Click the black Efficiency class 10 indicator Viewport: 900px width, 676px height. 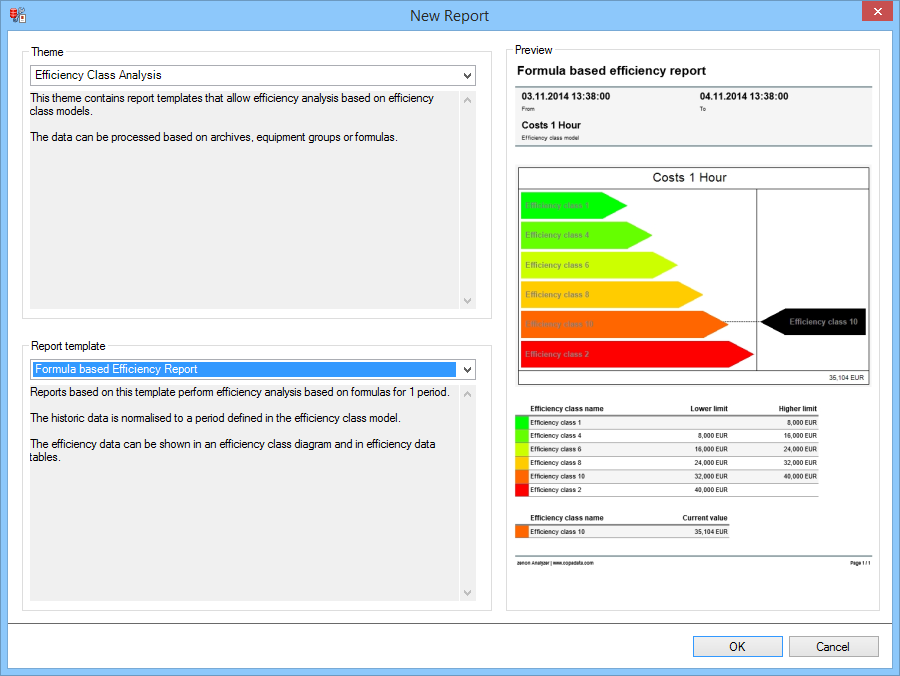pos(813,322)
